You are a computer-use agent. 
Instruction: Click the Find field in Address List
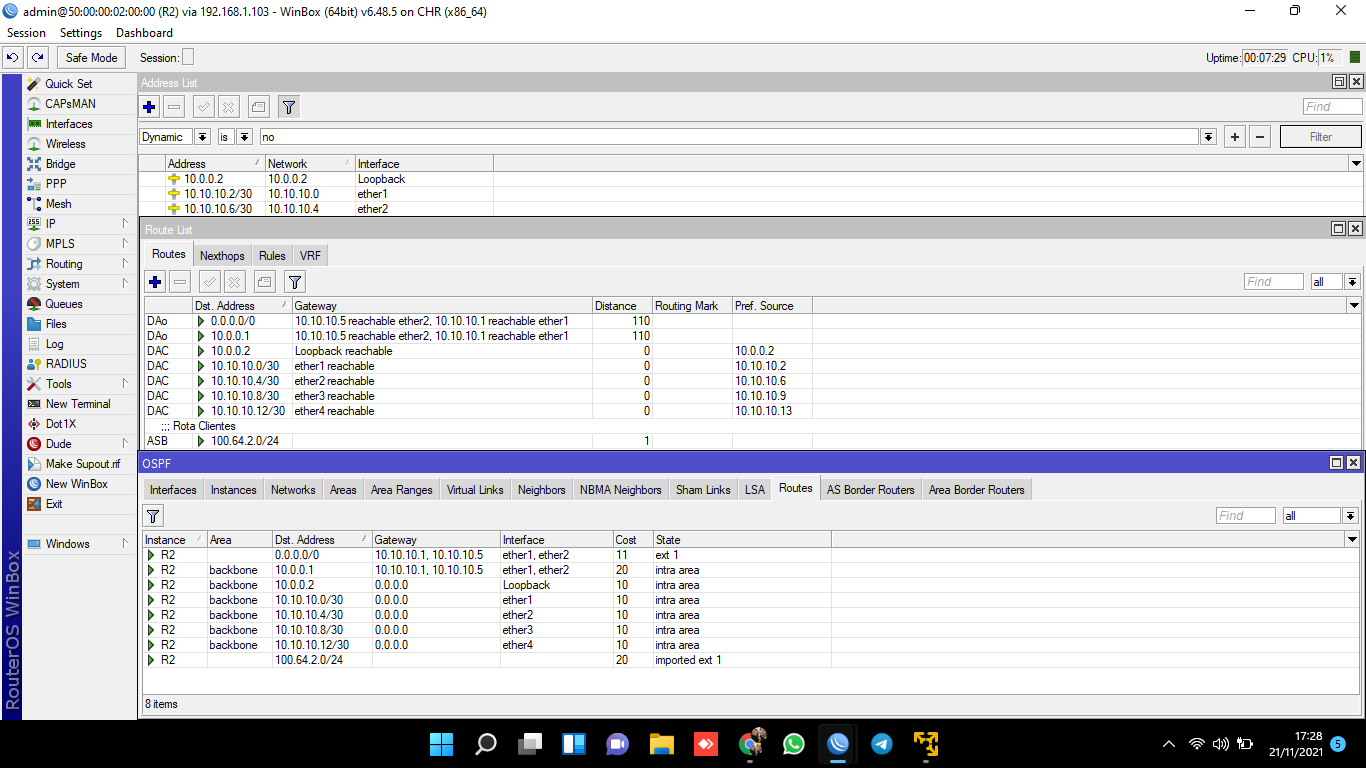click(1333, 107)
